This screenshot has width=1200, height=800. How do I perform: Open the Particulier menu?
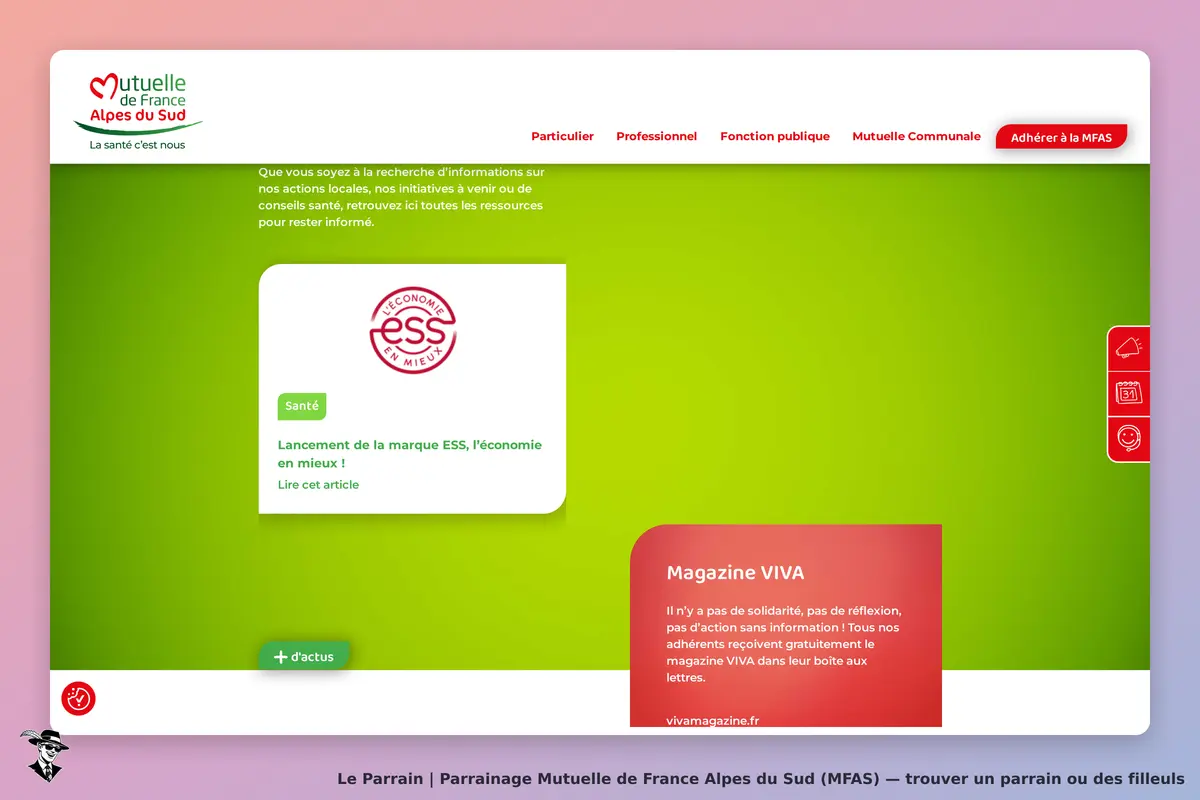[562, 136]
